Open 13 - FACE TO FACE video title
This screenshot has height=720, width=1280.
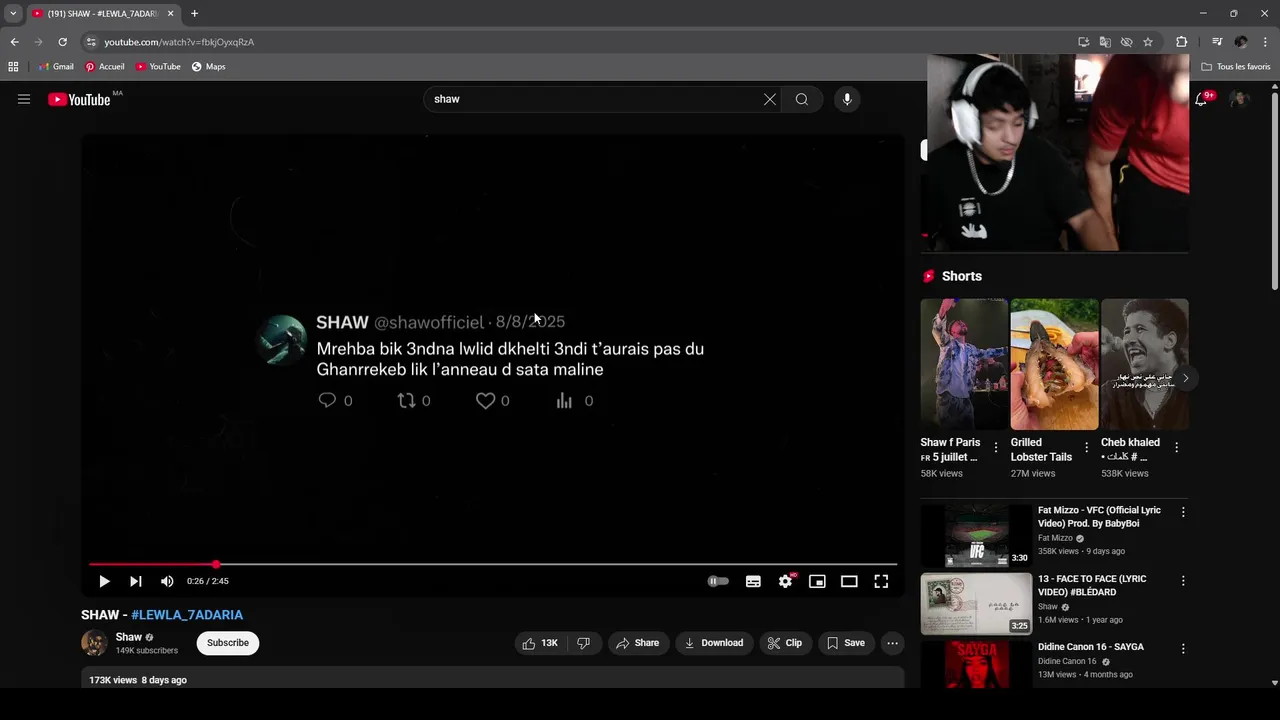coord(1092,585)
